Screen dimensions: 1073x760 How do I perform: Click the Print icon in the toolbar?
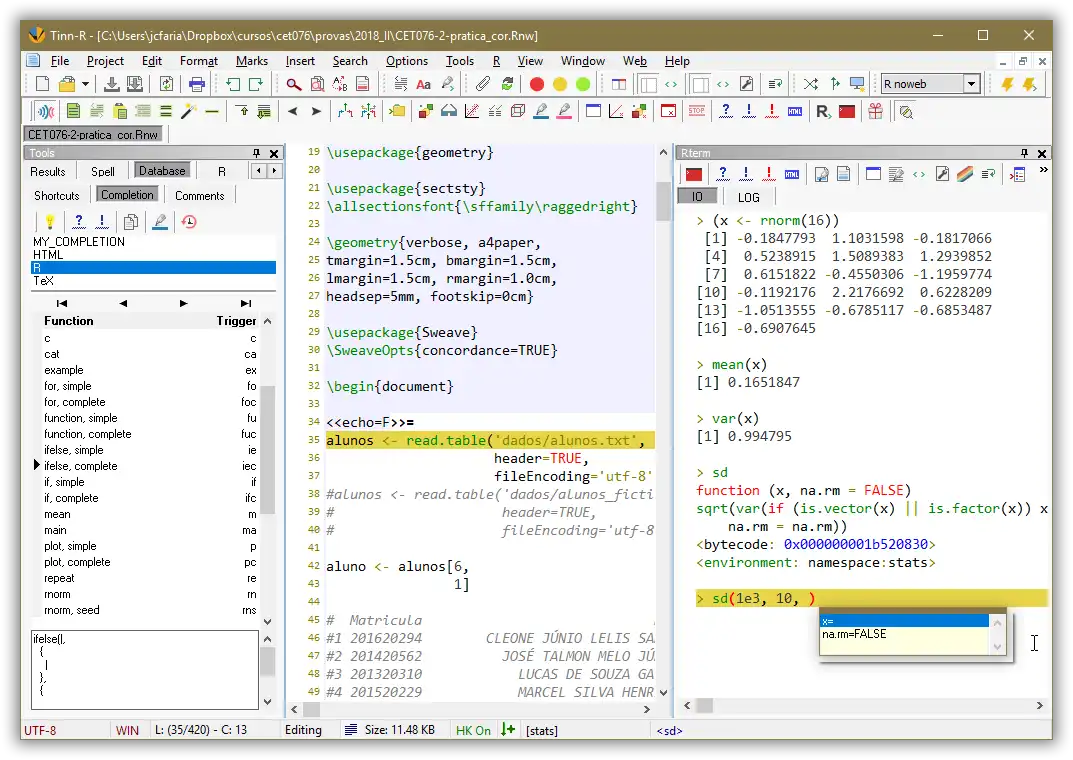(197, 85)
